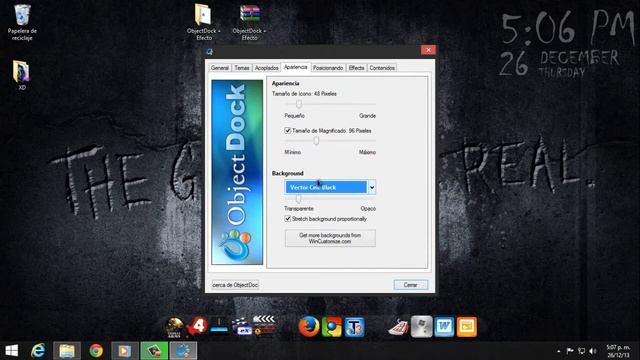Image resolution: width=640 pixels, height=360 pixels.
Task: Open the Word icon in the dock
Action: pos(444,327)
